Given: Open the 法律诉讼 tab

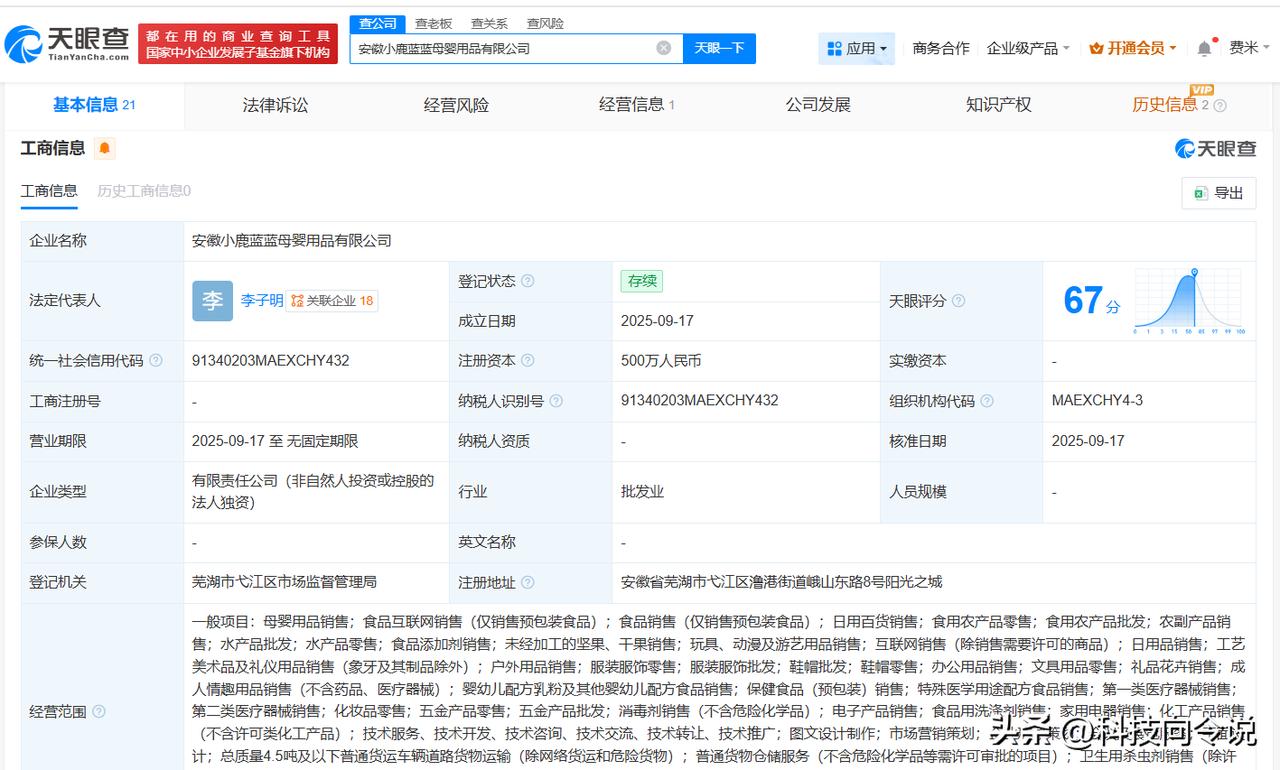Looking at the screenshot, I should click(275, 105).
